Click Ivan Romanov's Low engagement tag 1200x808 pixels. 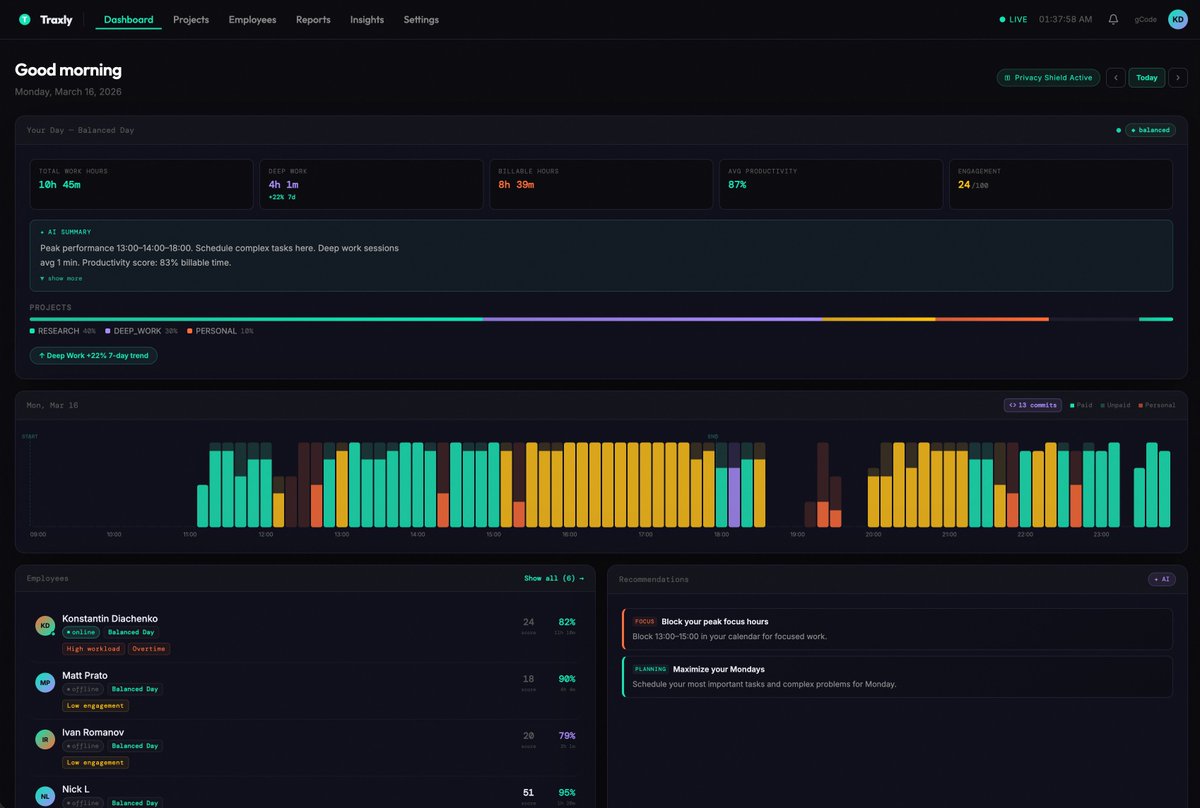click(x=95, y=763)
